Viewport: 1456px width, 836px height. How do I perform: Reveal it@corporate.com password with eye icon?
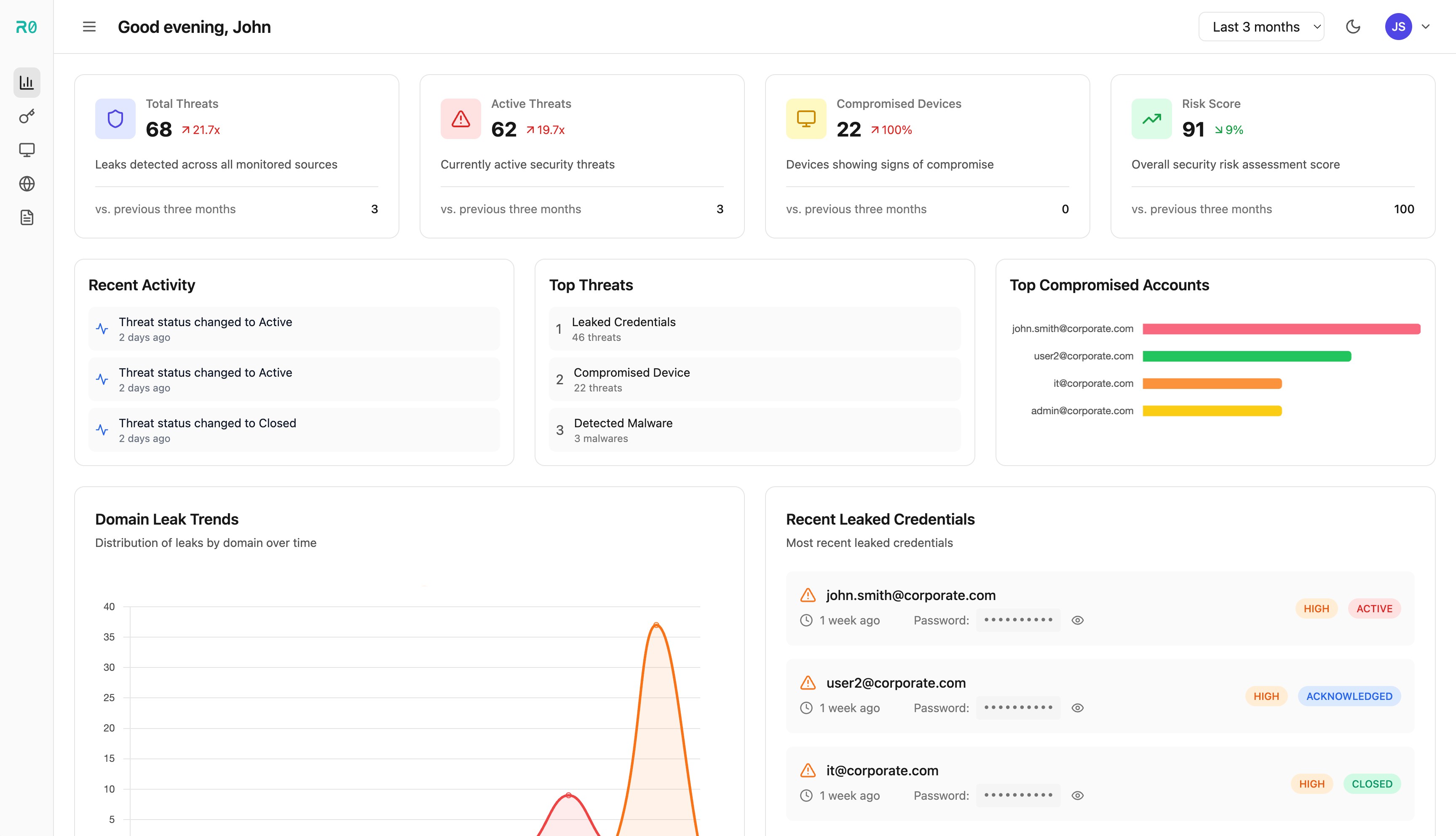pos(1078,796)
